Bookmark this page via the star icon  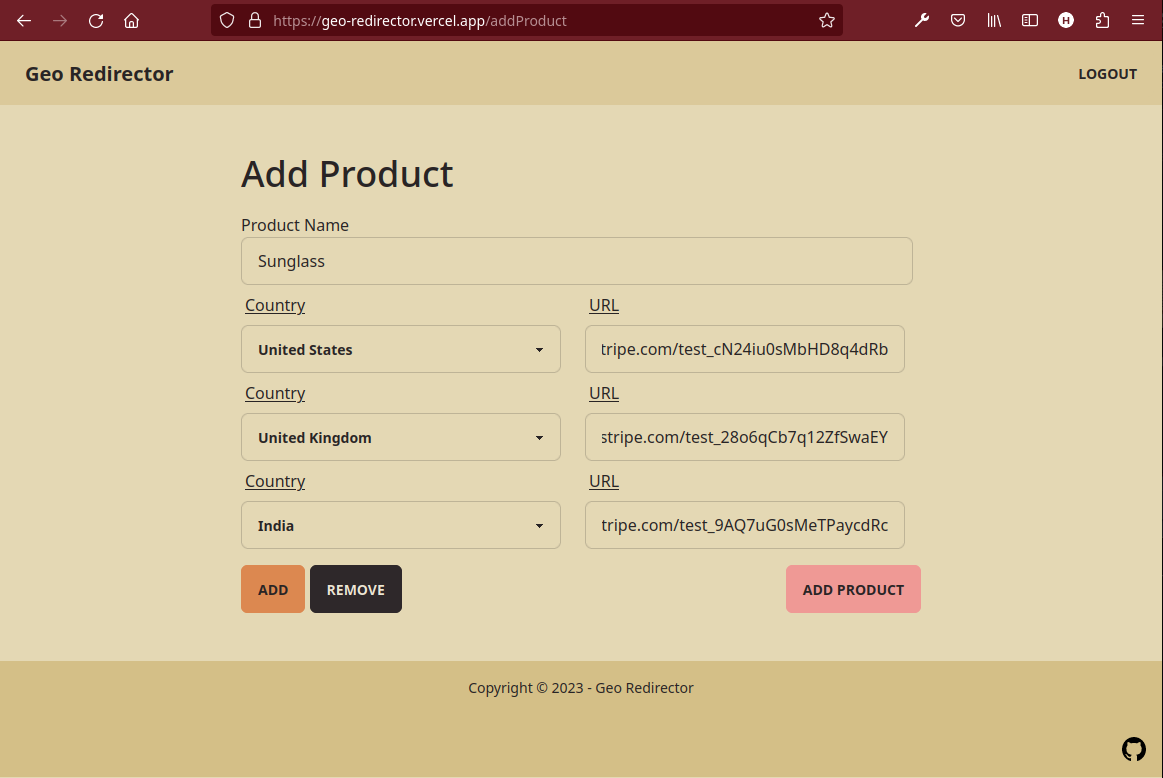point(827,20)
